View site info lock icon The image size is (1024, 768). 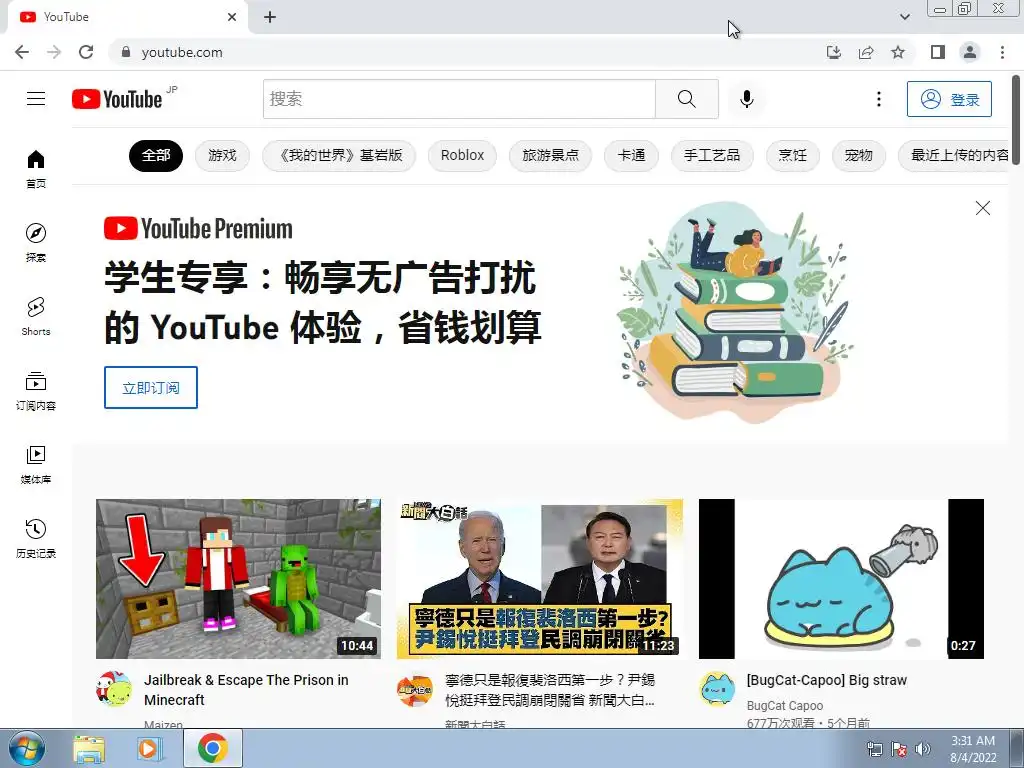[x=126, y=52]
